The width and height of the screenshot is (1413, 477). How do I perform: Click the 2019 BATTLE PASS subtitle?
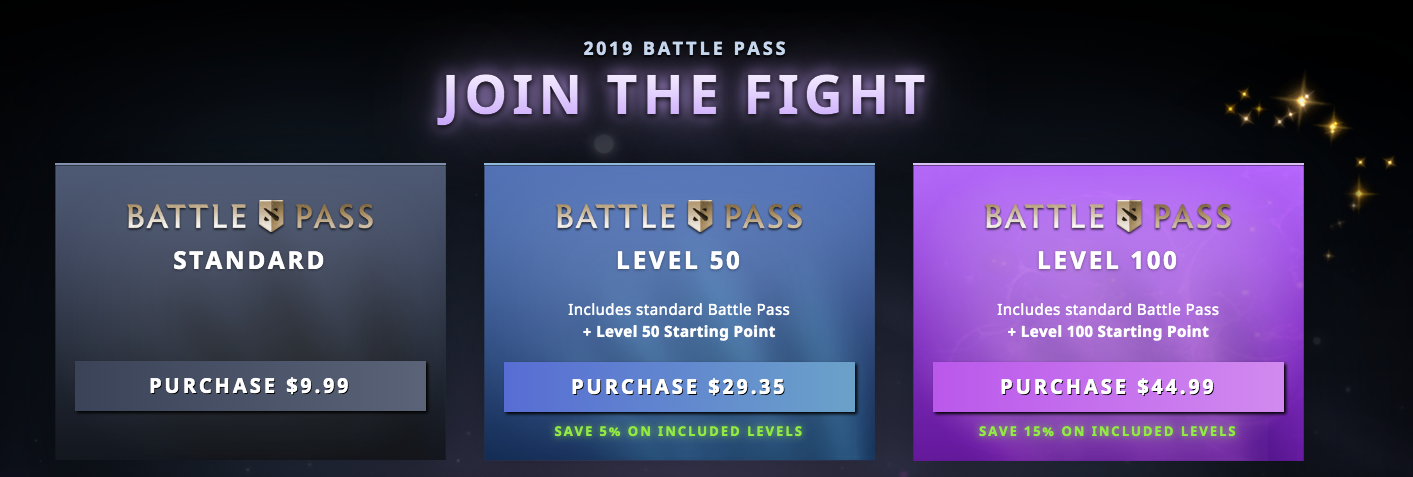coord(685,47)
